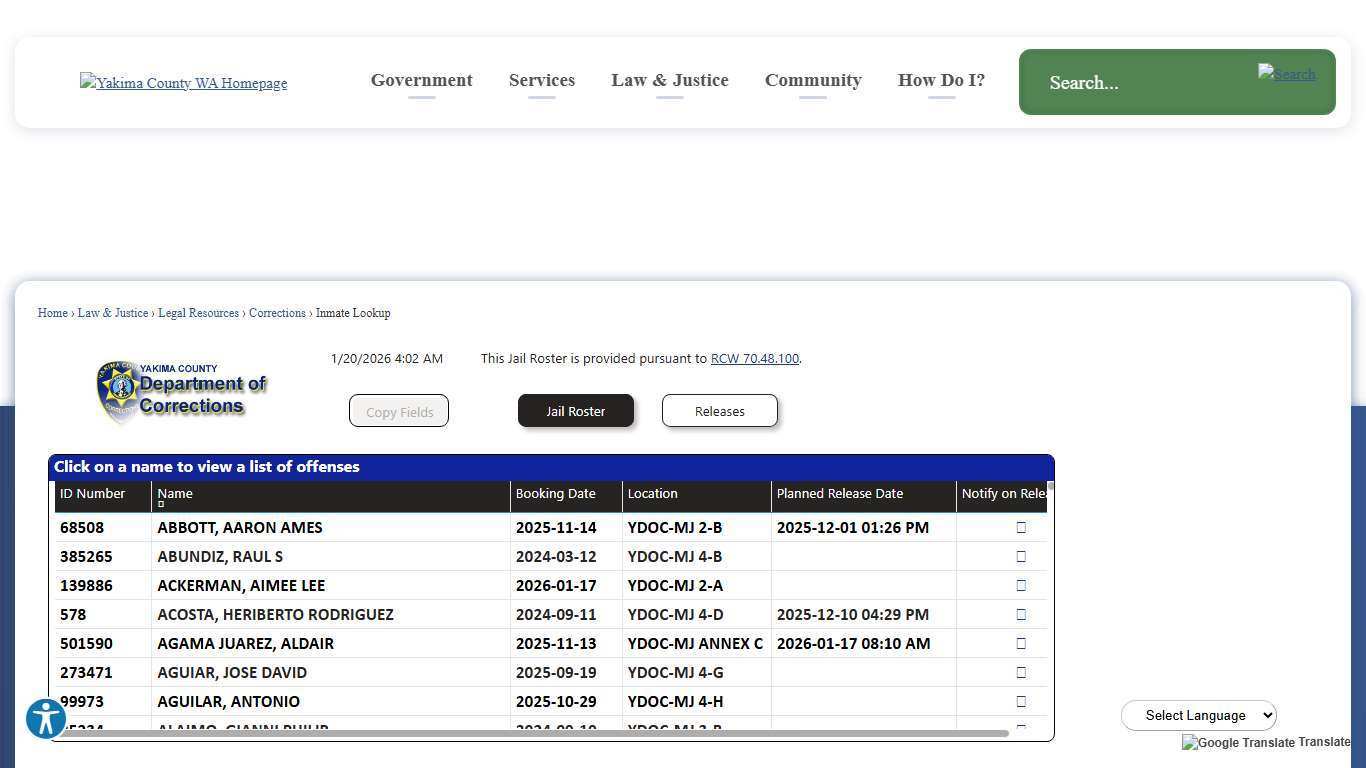Click the Department of Corrections badge logo
The height and width of the screenshot is (768, 1366).
coord(181,392)
